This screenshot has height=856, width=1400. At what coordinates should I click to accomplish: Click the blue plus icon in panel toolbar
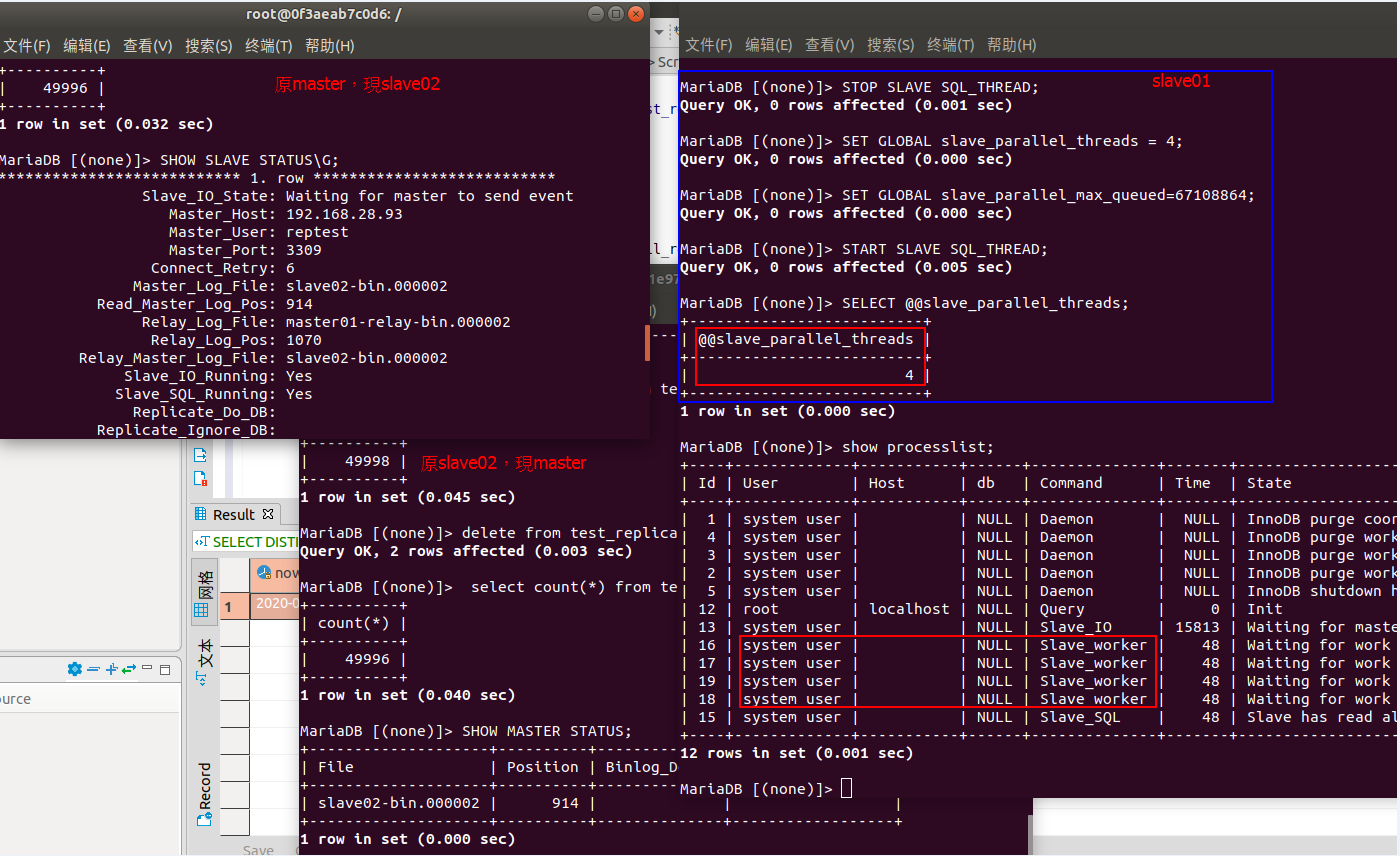111,669
